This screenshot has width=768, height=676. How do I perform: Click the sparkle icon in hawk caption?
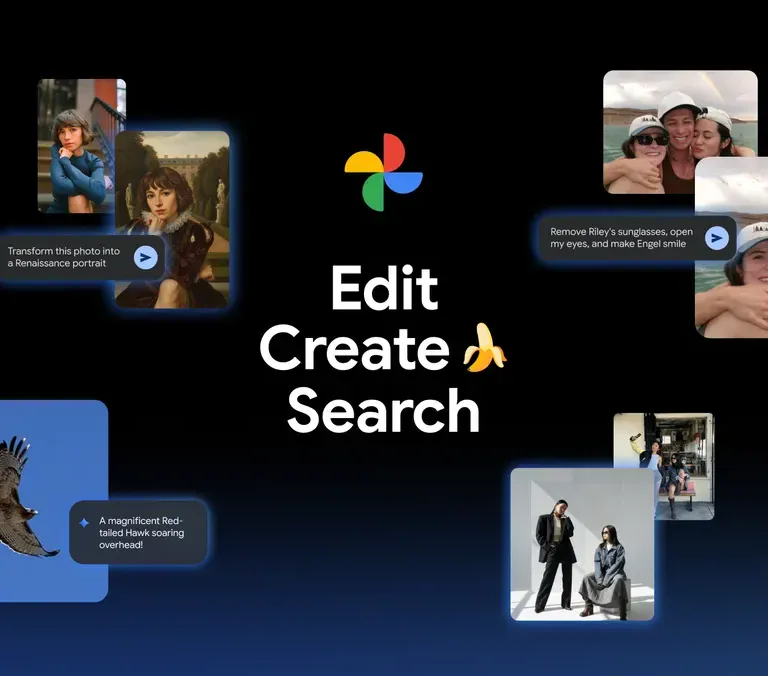pyautogui.click(x=85, y=521)
